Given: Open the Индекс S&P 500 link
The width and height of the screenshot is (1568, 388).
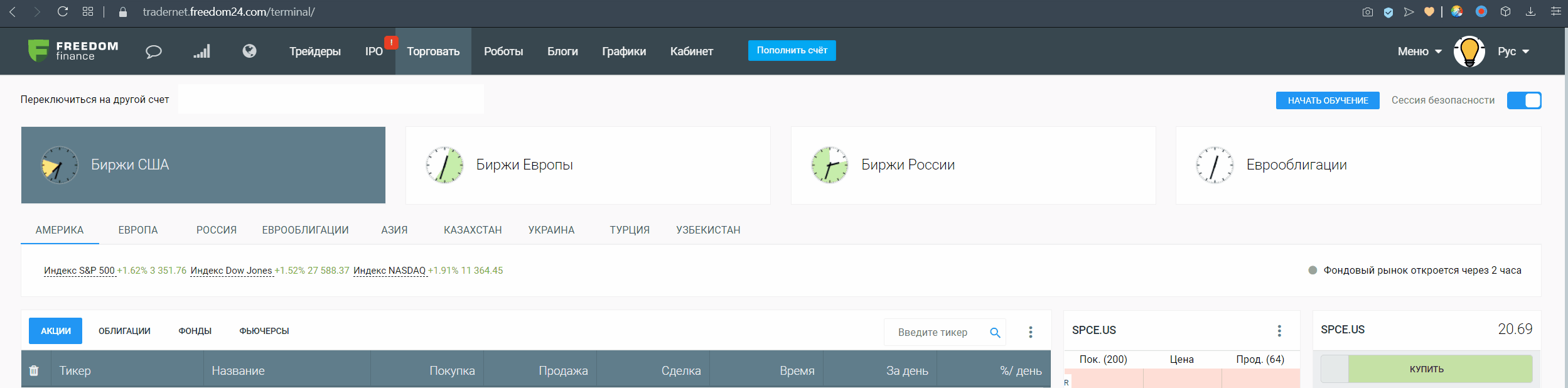Looking at the screenshot, I should coord(80,271).
